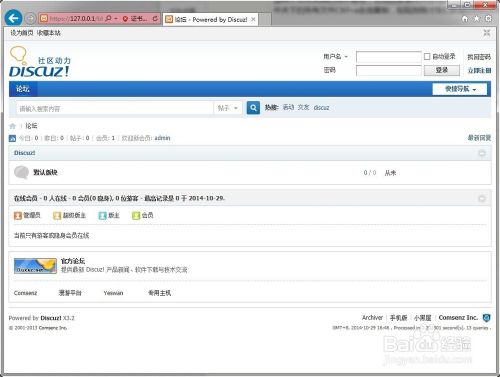500x377 pixels.
Task: Click the 设为首页 link
Action: tap(22, 33)
